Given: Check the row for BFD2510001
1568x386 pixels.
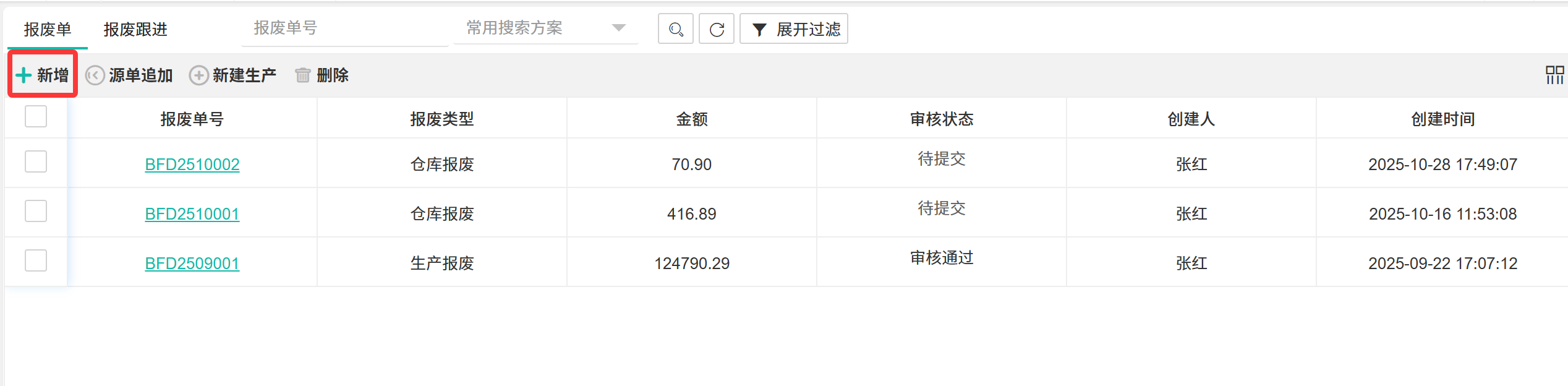Looking at the screenshot, I should (x=36, y=212).
